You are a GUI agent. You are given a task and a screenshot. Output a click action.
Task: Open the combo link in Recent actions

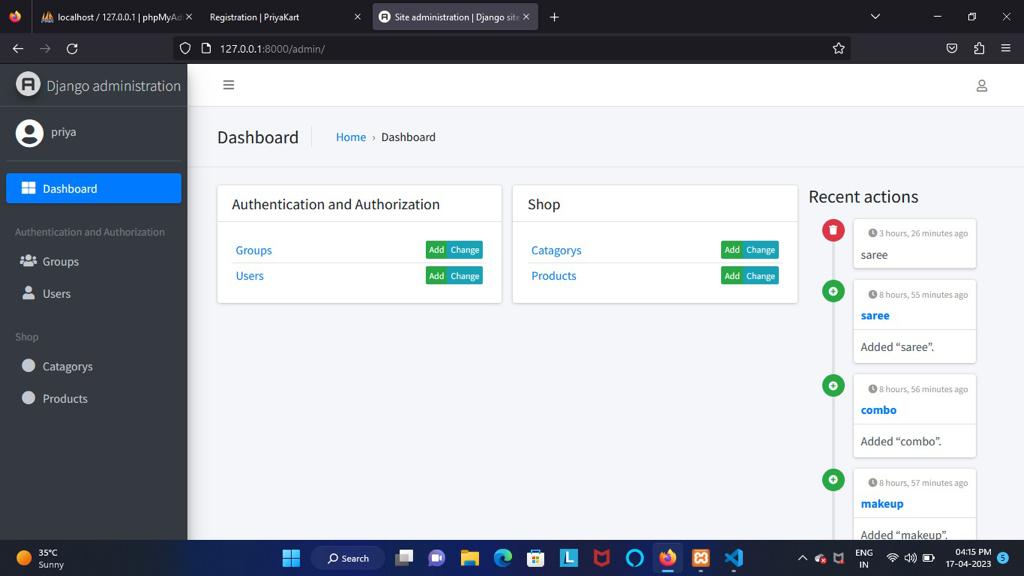click(x=878, y=410)
